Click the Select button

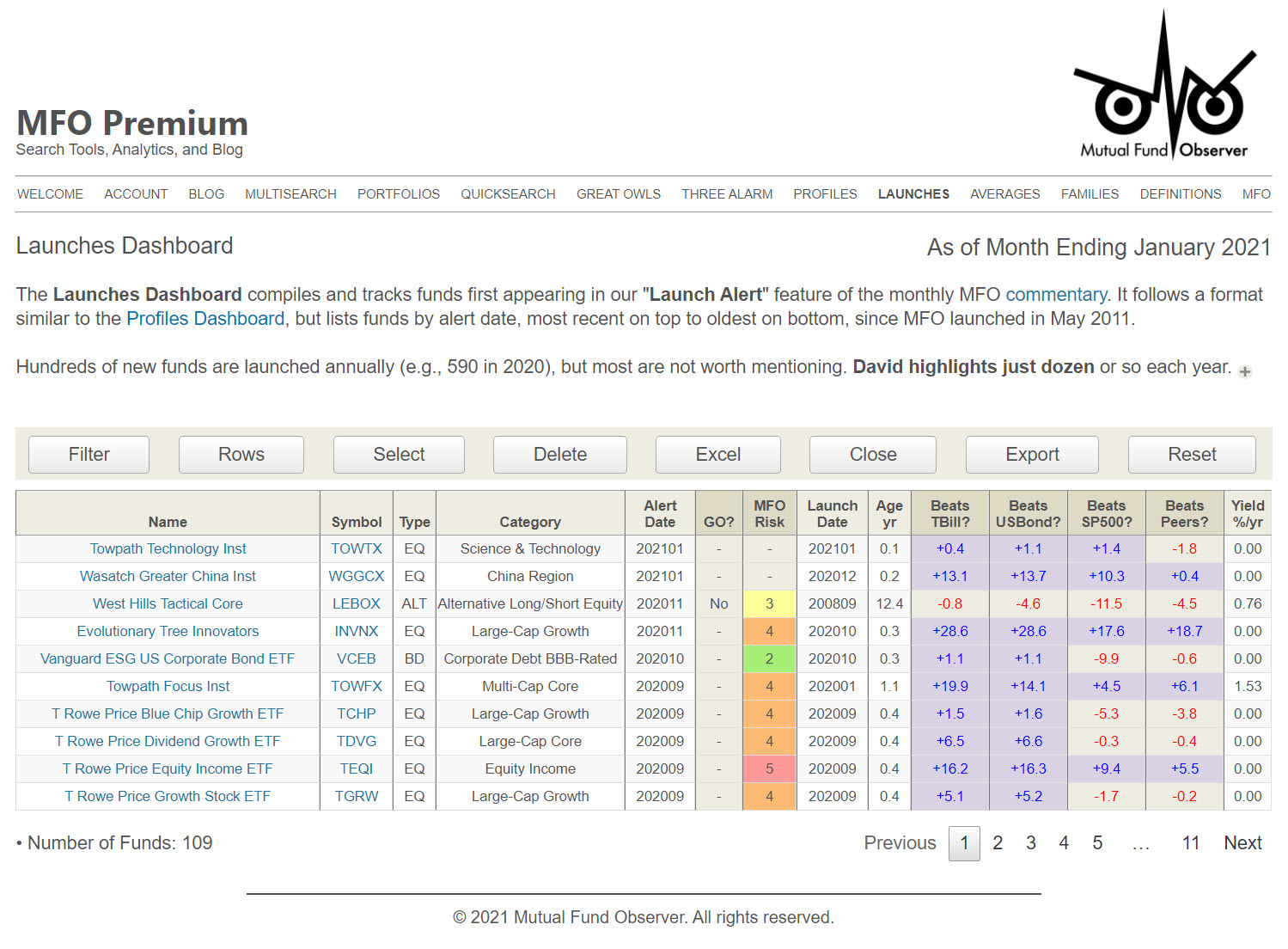click(399, 455)
